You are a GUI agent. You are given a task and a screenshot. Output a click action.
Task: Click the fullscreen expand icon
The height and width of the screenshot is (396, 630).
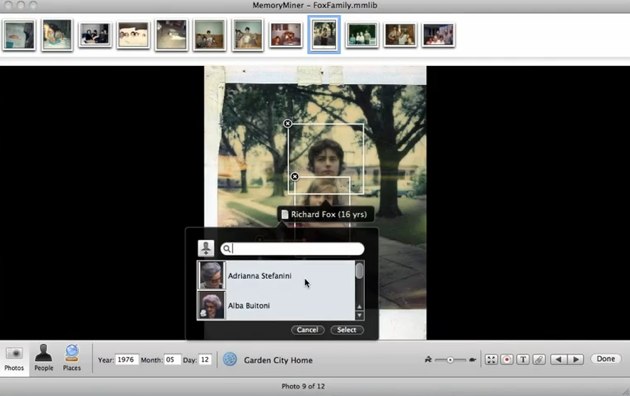(491, 359)
